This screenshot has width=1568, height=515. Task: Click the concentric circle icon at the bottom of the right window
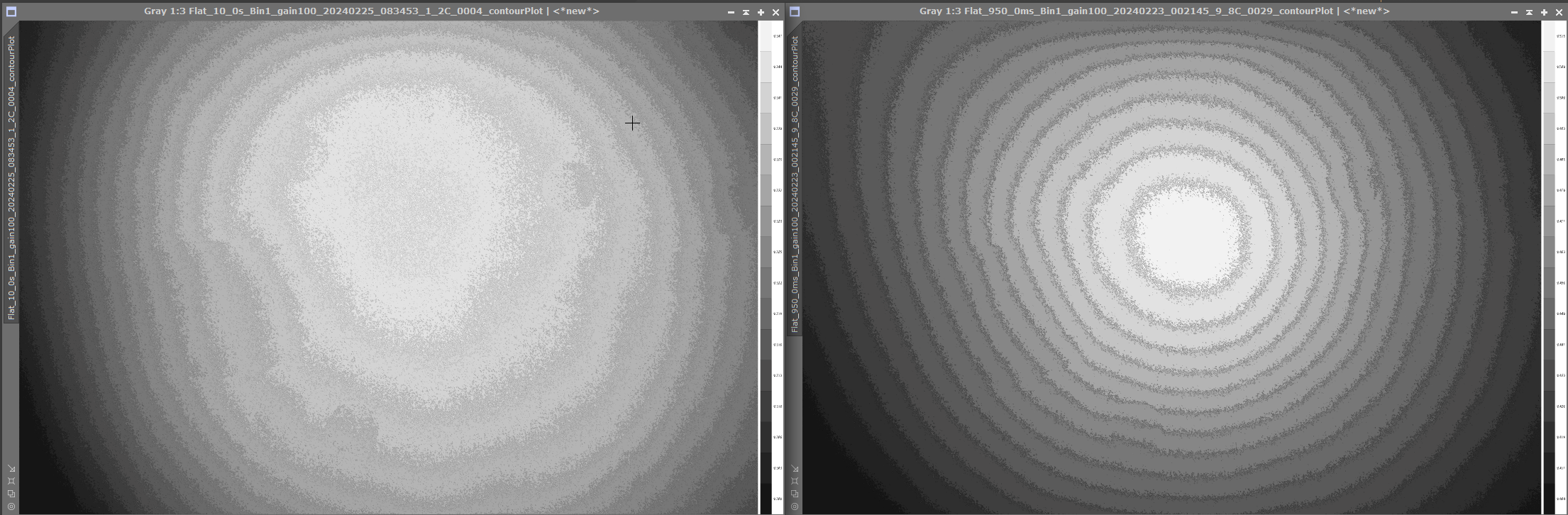795,506
